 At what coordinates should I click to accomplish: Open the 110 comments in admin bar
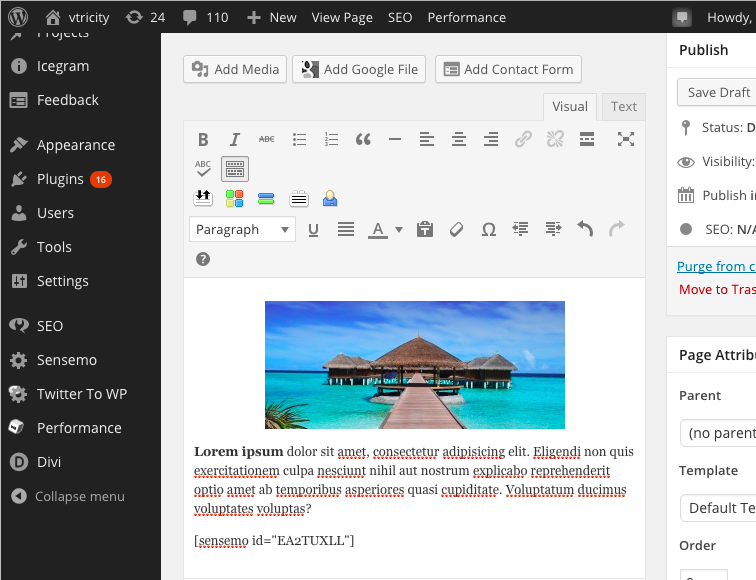click(x=205, y=17)
